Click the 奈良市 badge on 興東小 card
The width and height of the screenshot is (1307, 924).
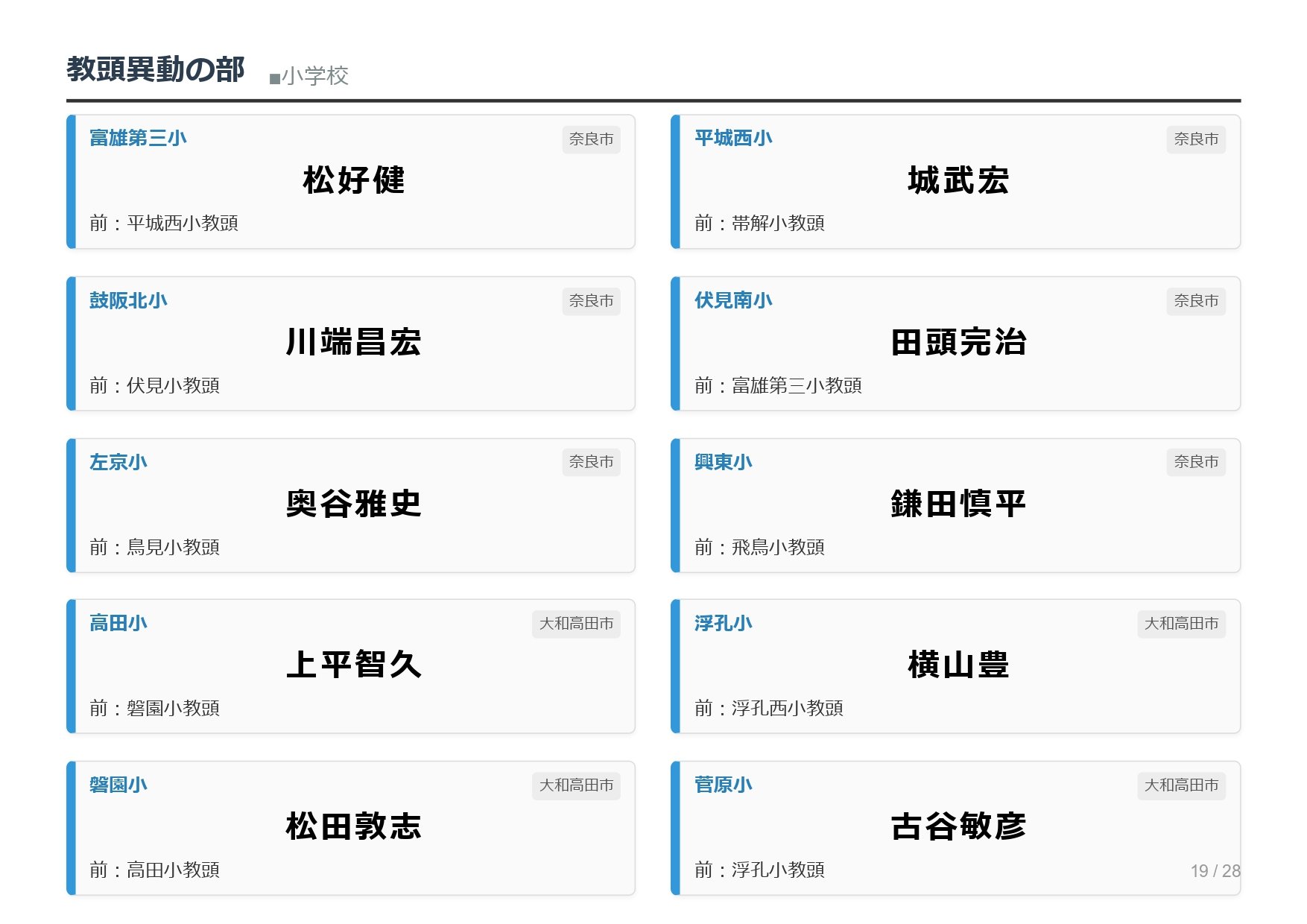(1195, 462)
